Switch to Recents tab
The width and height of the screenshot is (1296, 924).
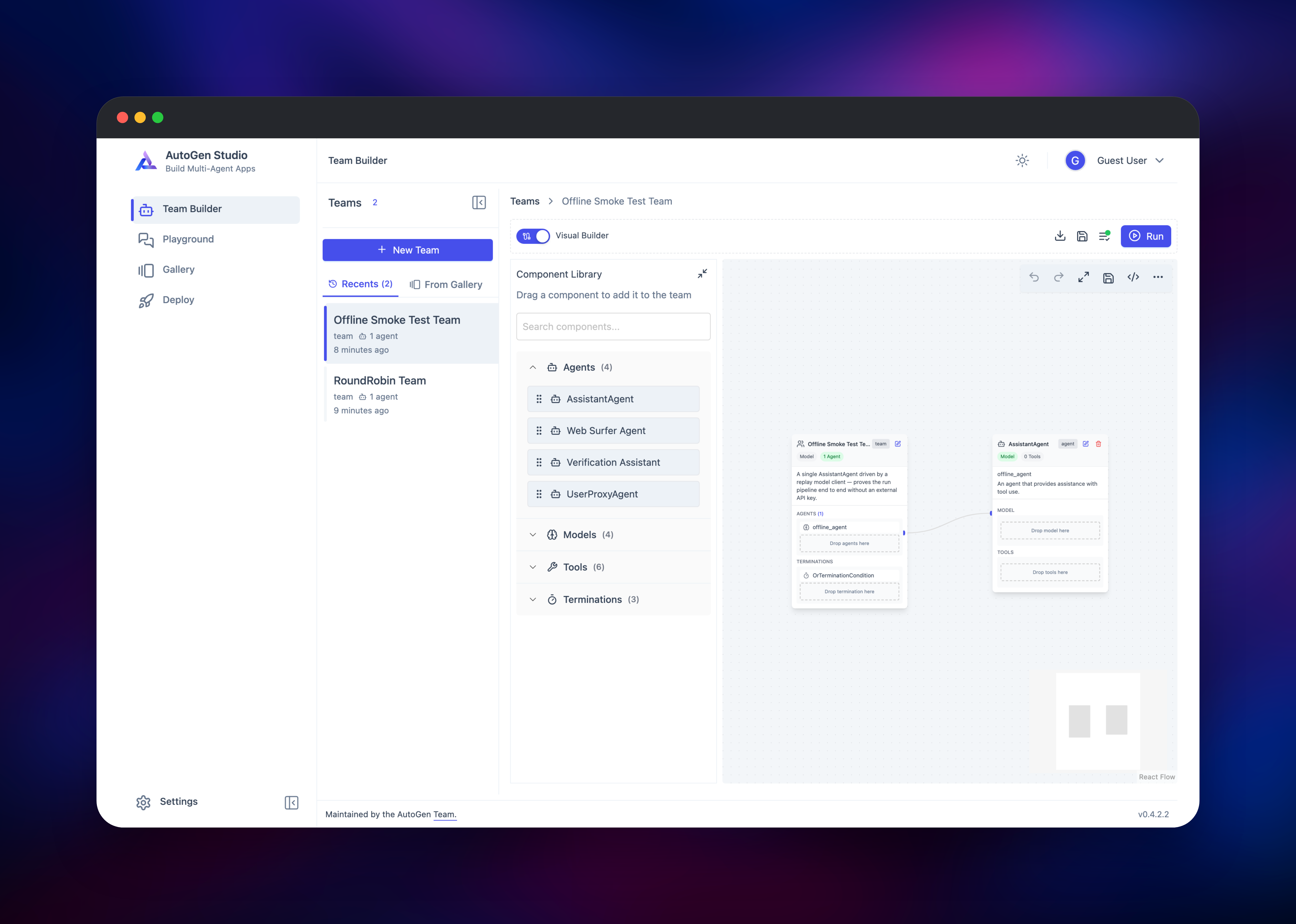[360, 284]
